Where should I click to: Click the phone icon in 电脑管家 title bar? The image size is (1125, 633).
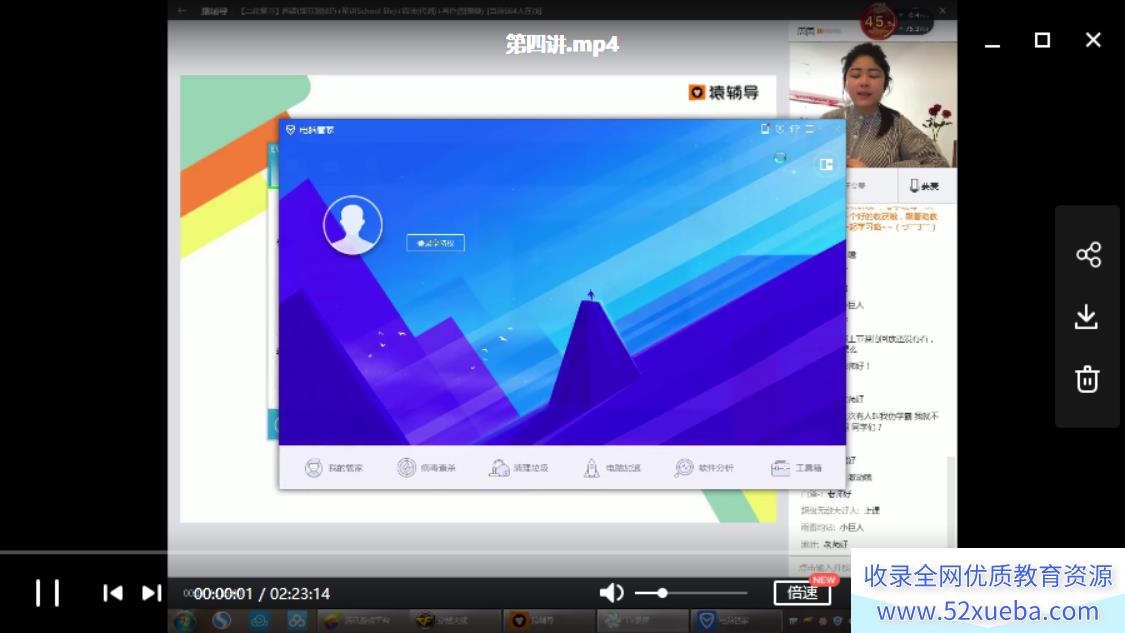pyautogui.click(x=765, y=129)
